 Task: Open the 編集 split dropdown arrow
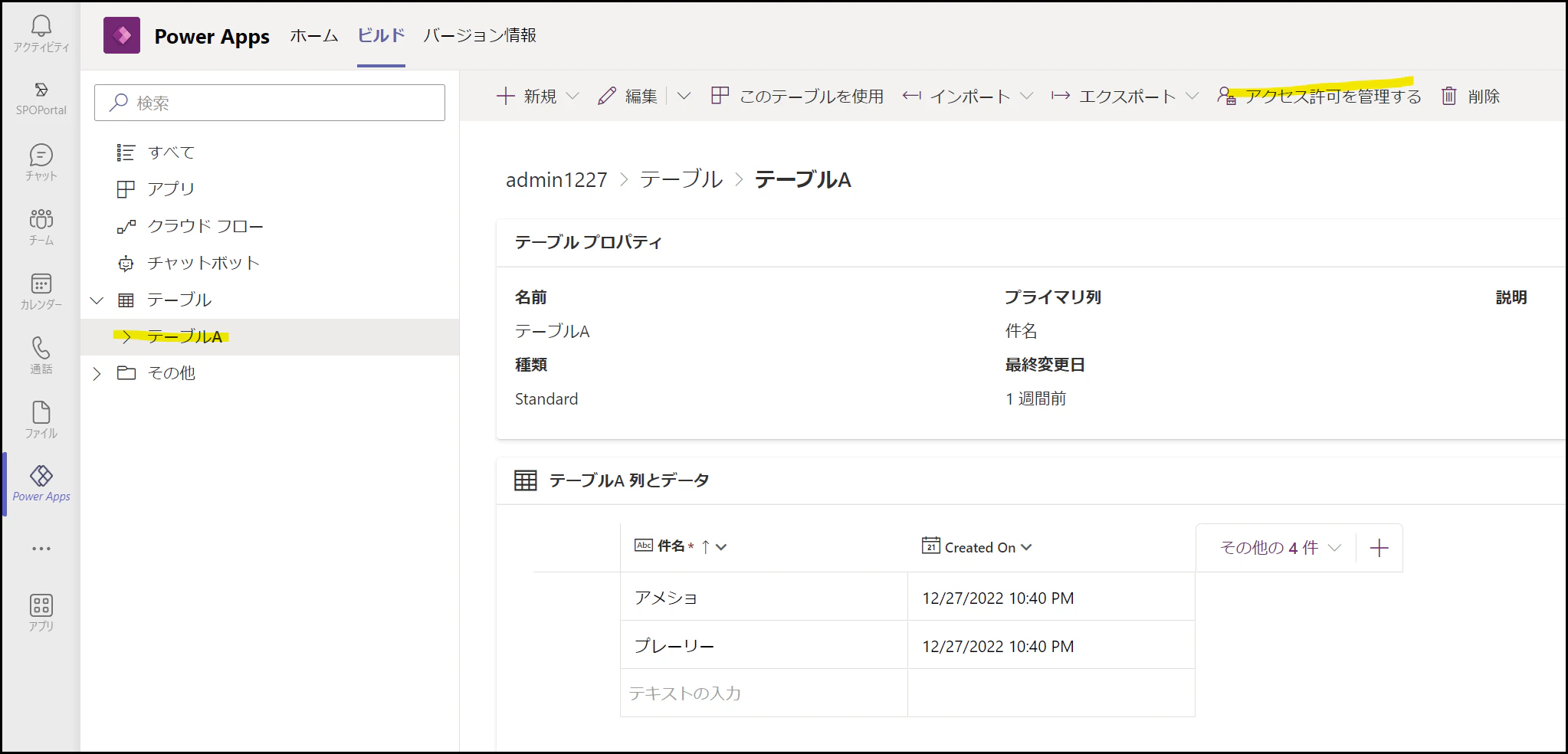click(x=684, y=96)
